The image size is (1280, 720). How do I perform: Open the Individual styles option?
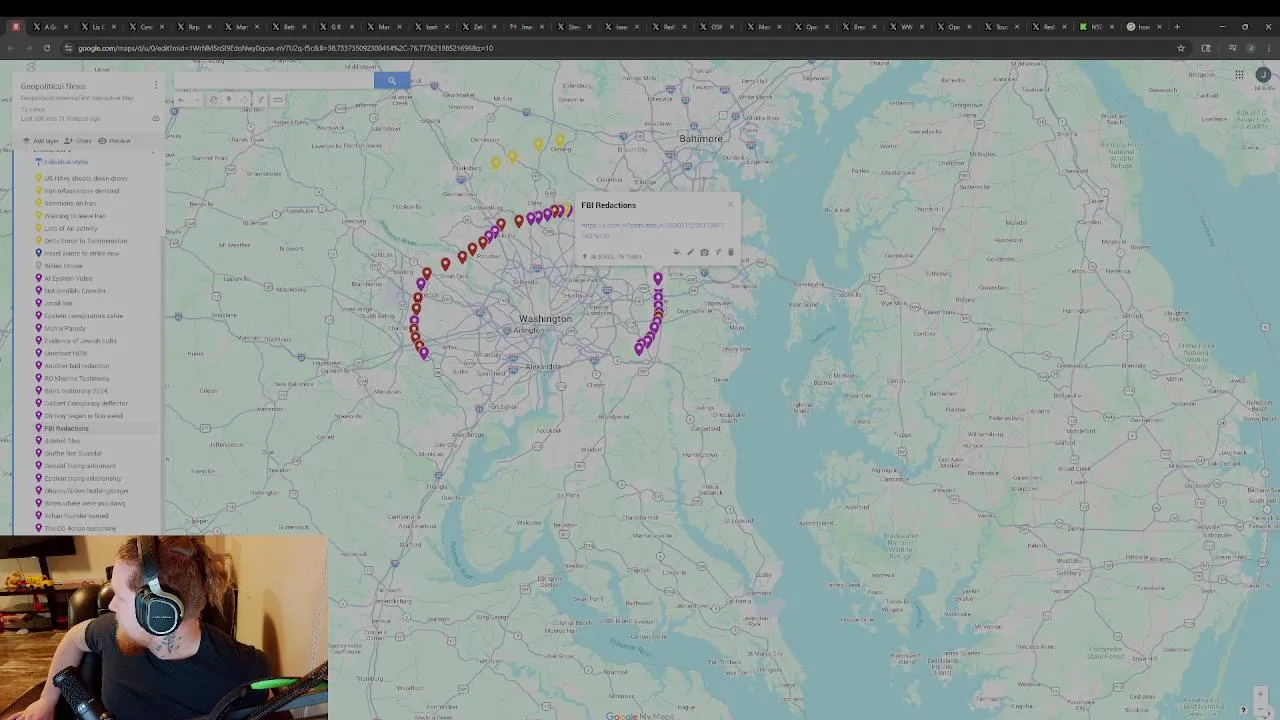tap(61, 161)
